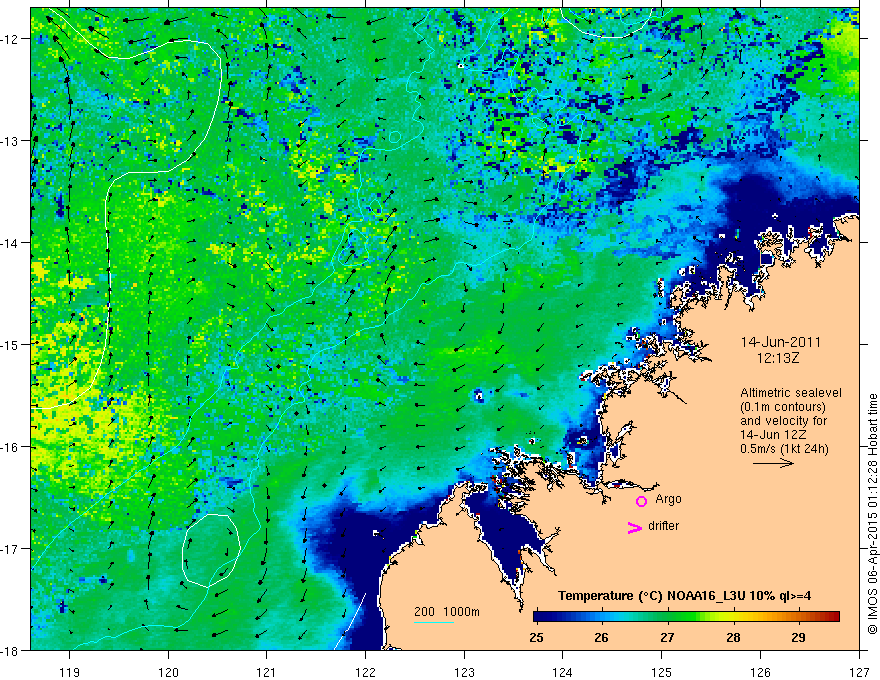Image resolution: width=880 pixels, height=680 pixels.
Task: Click the longitude axis label '126'
Action: [760, 672]
